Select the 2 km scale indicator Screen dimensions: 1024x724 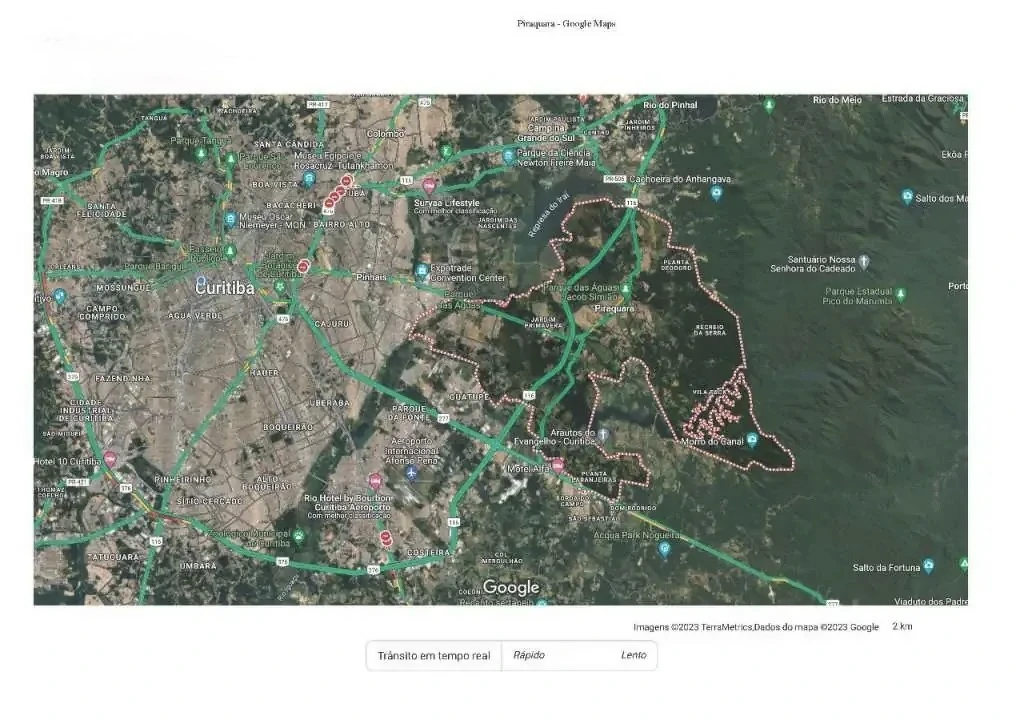pos(902,626)
